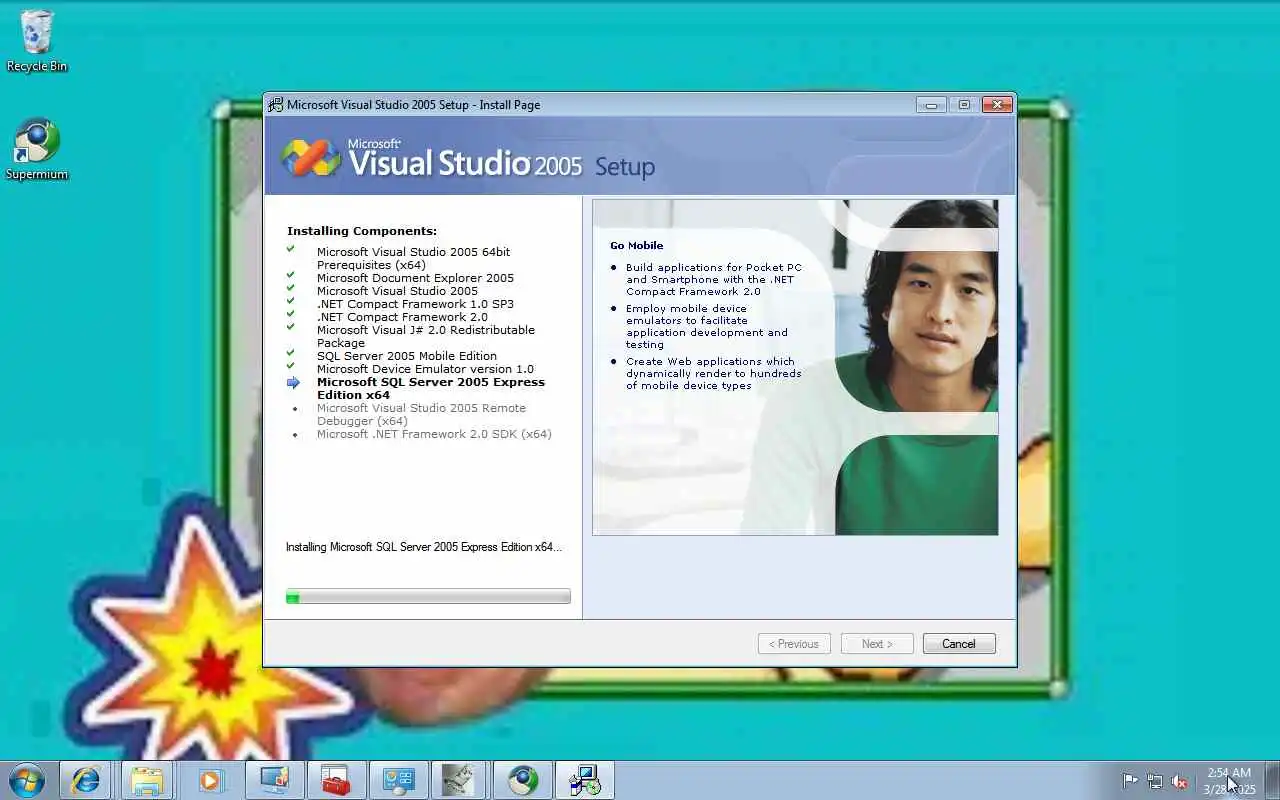
Task: Select 'Microsoft Visual Studio 2005 Remote Debugger' entry
Action: pos(421,414)
